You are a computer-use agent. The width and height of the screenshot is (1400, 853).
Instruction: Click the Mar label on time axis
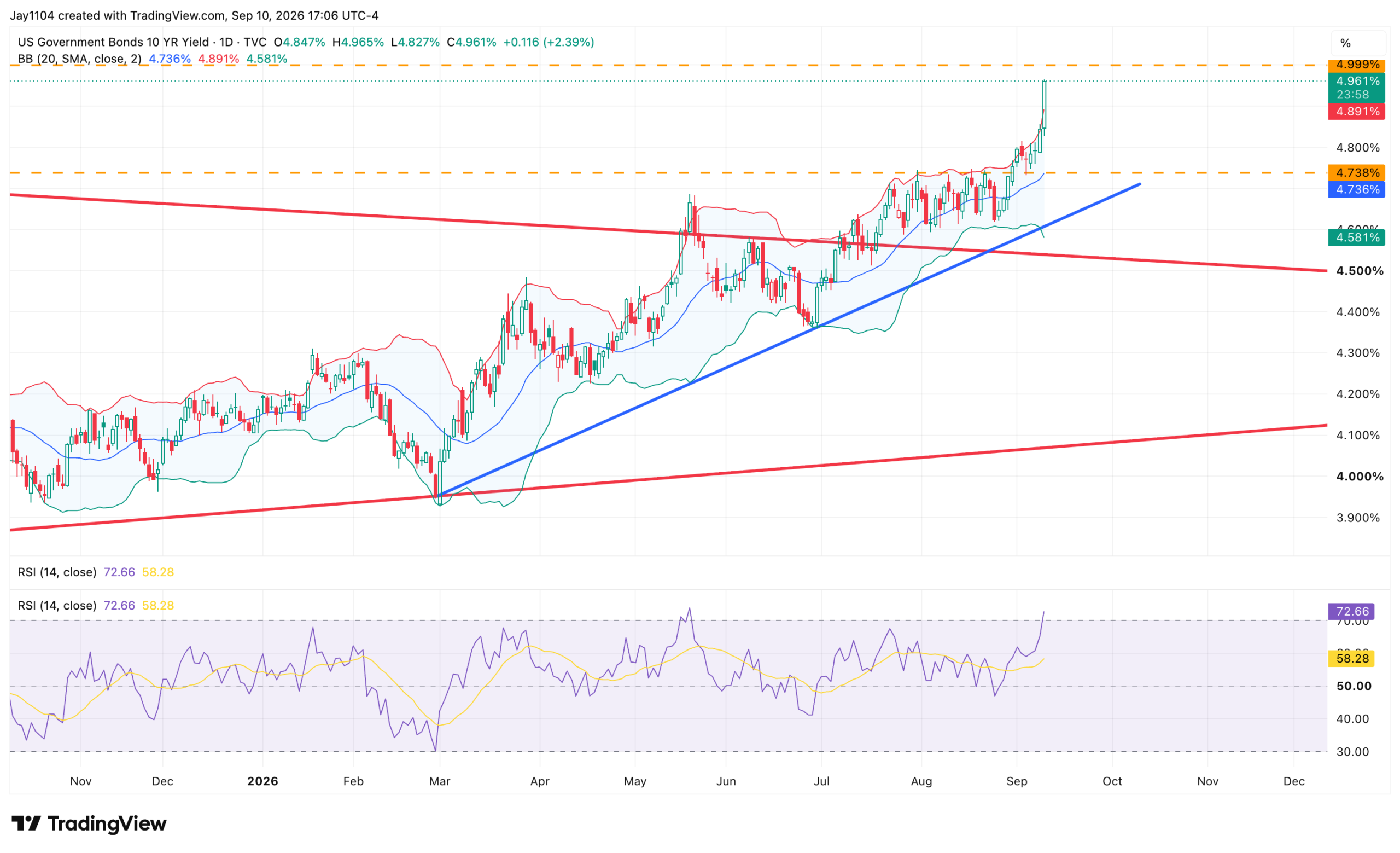point(440,781)
